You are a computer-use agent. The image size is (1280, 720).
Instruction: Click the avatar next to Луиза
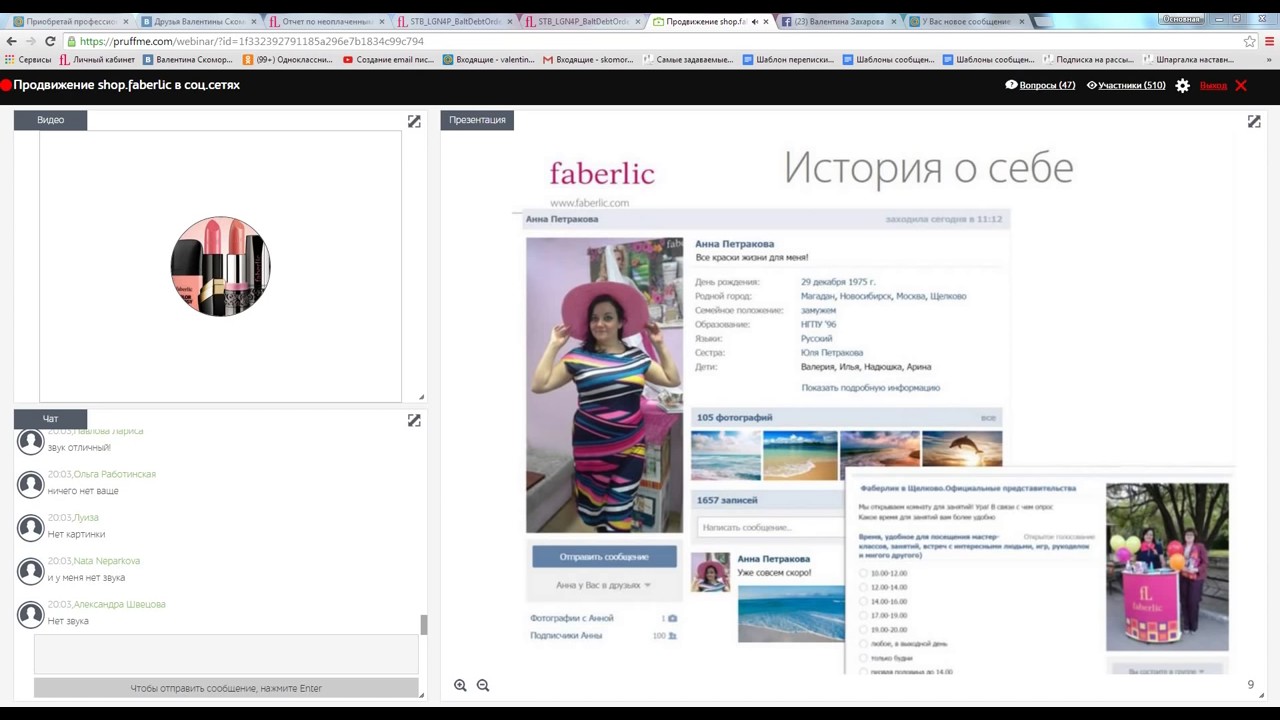point(31,527)
